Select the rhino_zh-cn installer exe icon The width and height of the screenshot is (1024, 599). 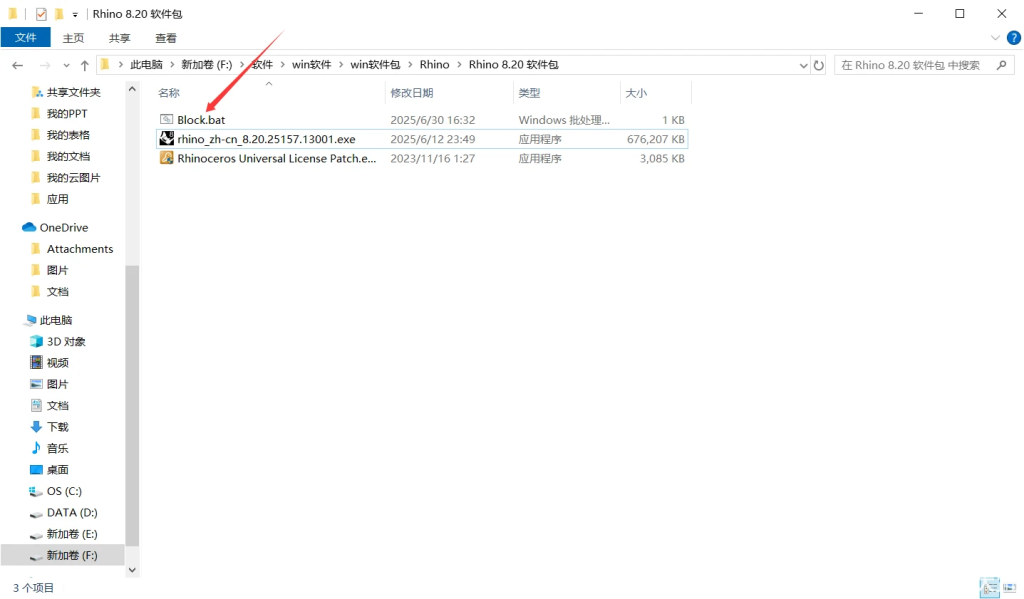point(167,139)
